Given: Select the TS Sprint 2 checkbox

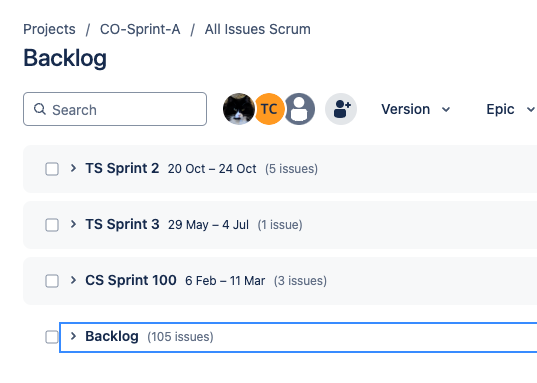Looking at the screenshot, I should pyautogui.click(x=52, y=169).
